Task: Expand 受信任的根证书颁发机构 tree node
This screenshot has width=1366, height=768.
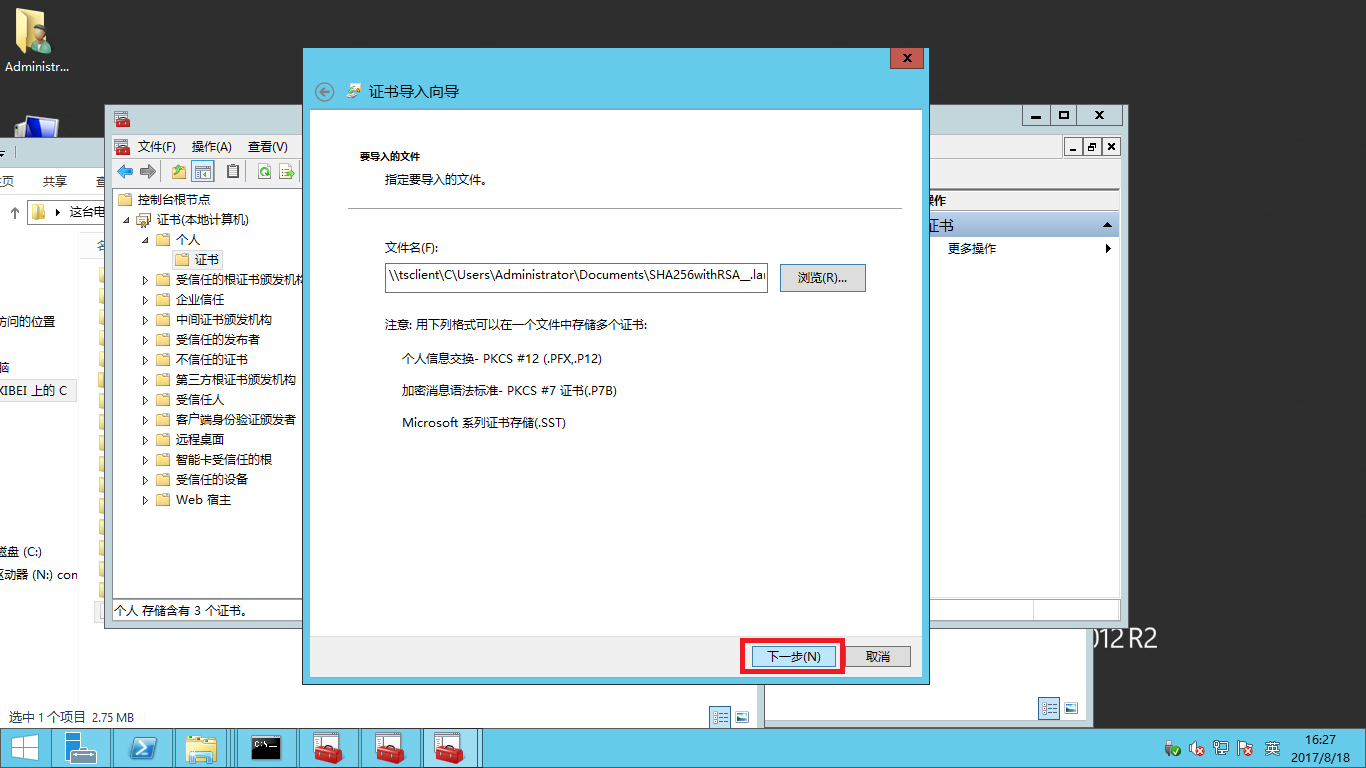Action: (145, 280)
